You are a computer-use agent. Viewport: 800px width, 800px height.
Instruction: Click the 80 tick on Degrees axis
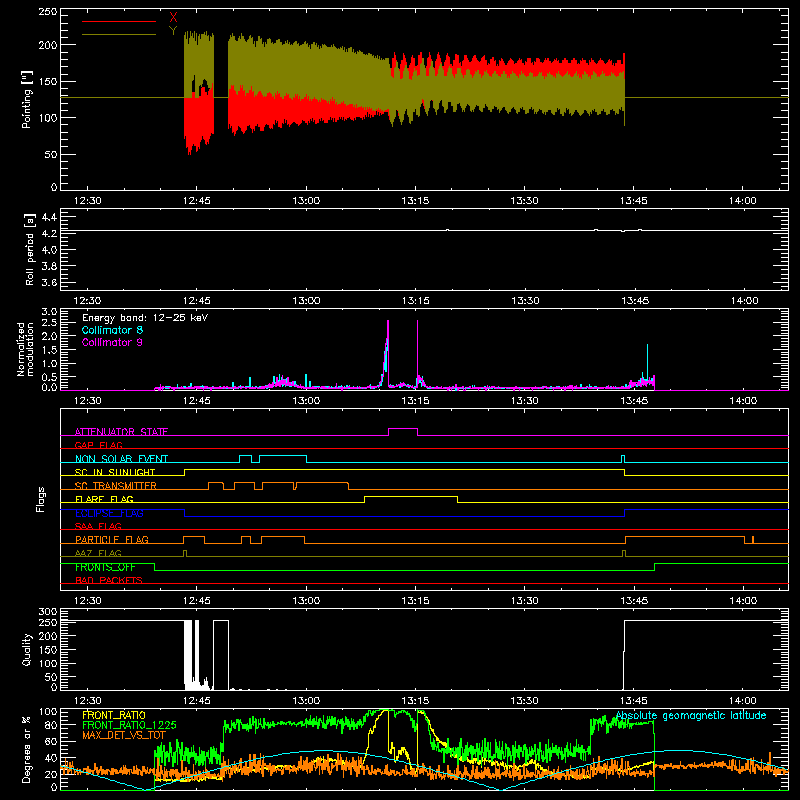(x=52, y=725)
